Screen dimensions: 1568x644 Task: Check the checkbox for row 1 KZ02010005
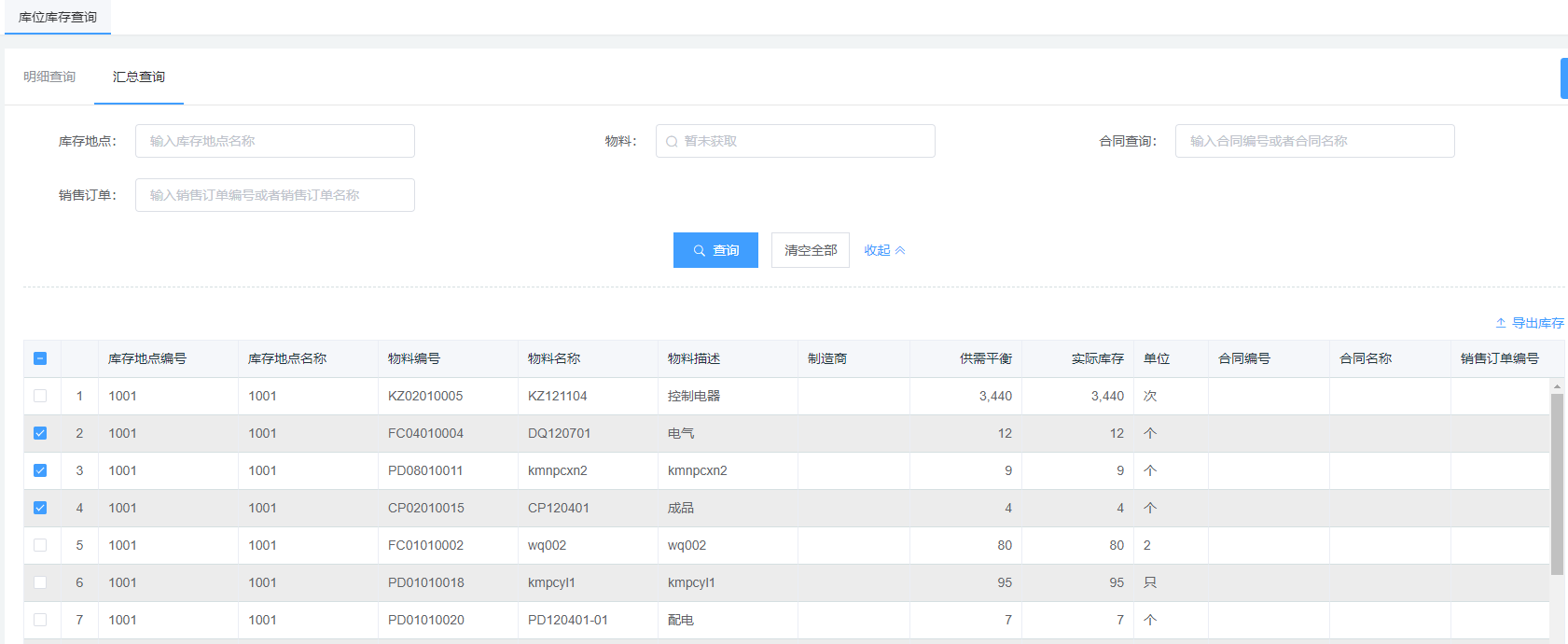coord(40,396)
